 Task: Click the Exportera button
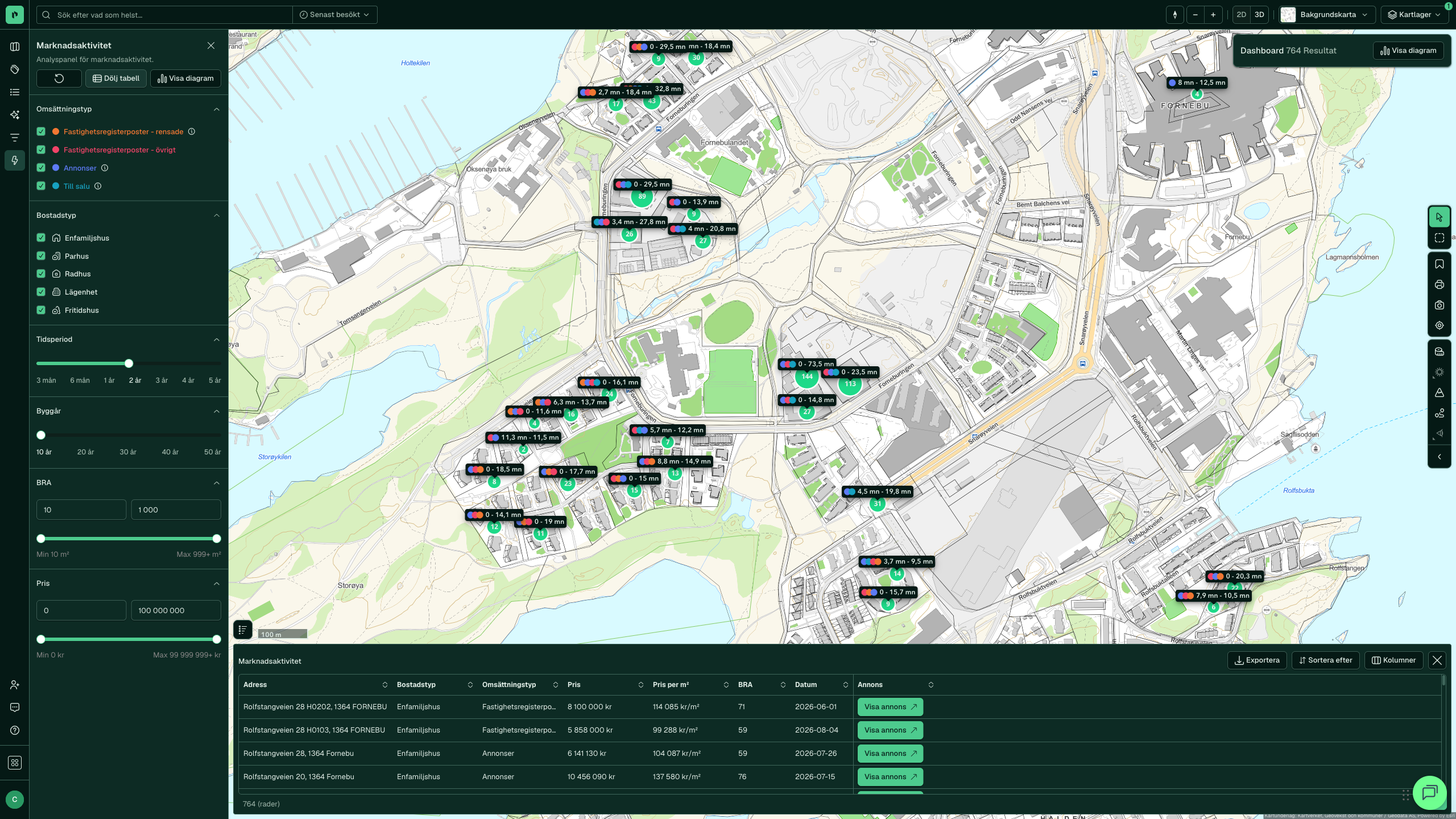(x=1257, y=660)
